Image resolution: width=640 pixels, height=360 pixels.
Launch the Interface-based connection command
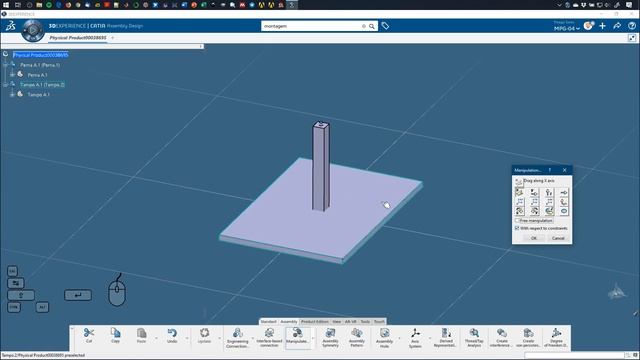tap(269, 338)
